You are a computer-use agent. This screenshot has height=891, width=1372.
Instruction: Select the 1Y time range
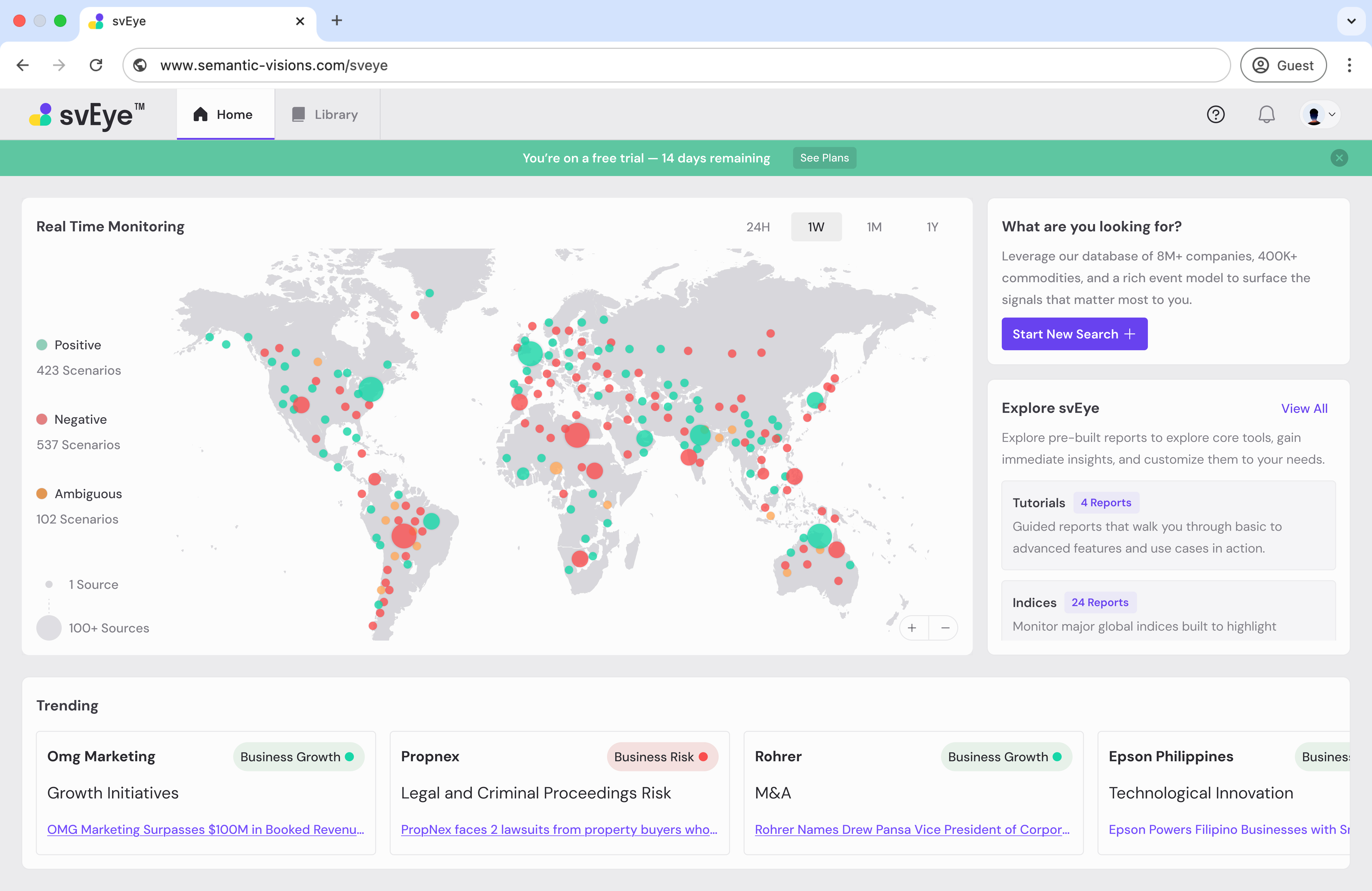point(932,227)
